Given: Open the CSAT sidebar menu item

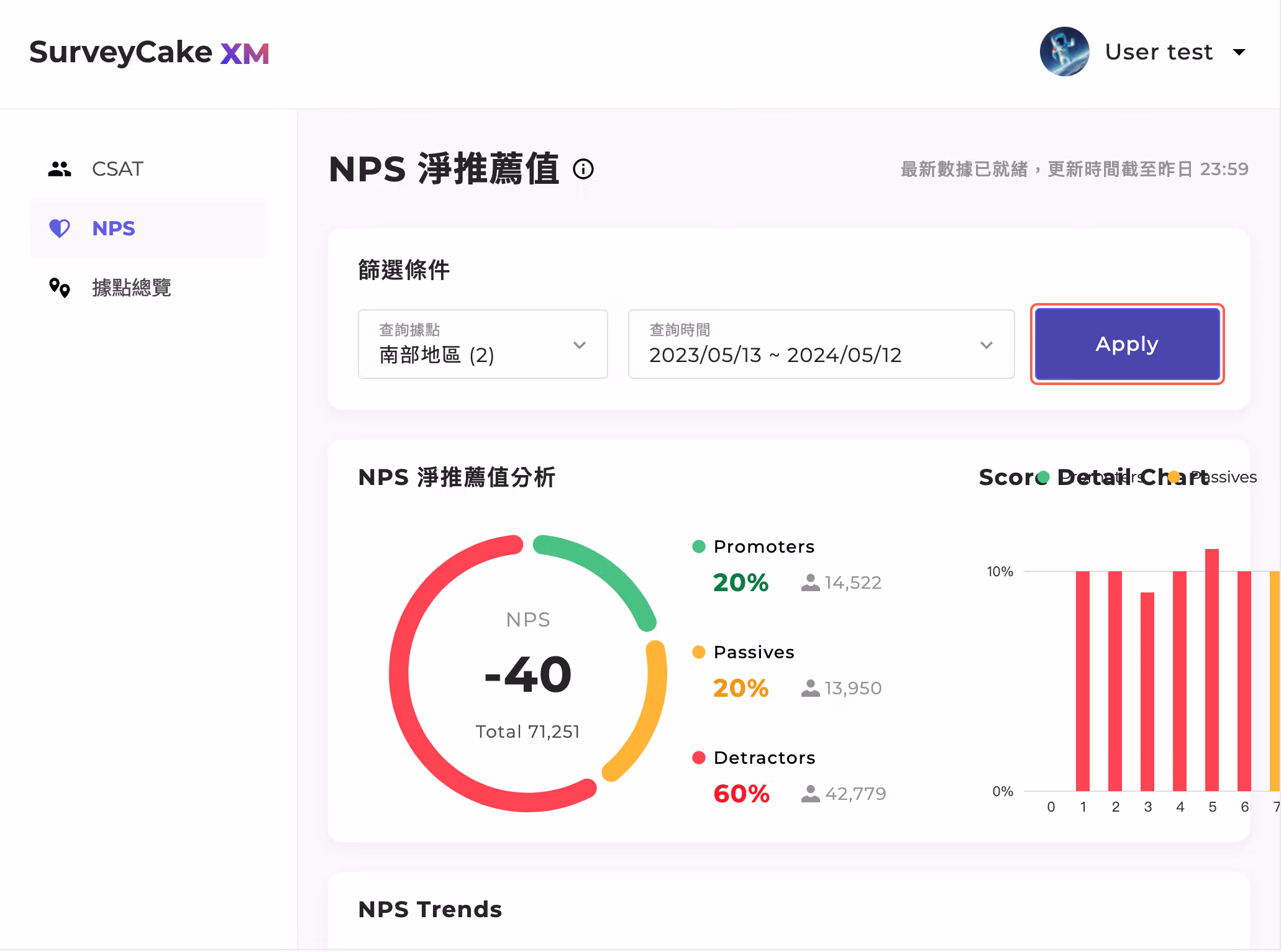Looking at the screenshot, I should (148, 169).
